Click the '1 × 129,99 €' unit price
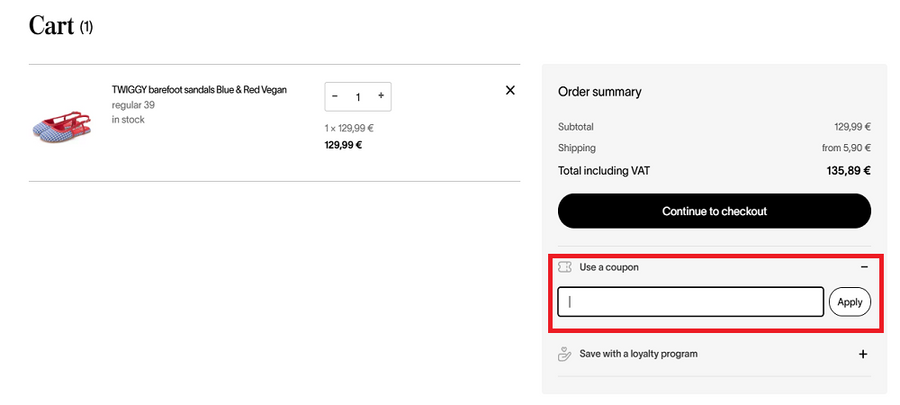 [349, 128]
